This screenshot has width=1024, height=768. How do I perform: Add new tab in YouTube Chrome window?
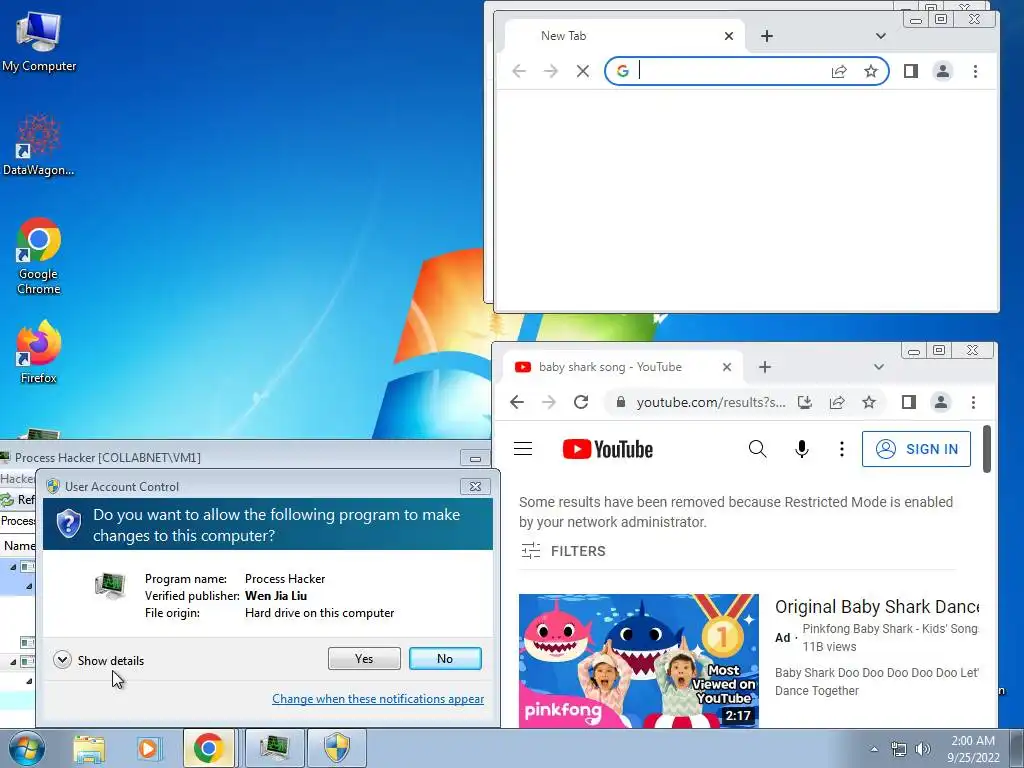[765, 367]
